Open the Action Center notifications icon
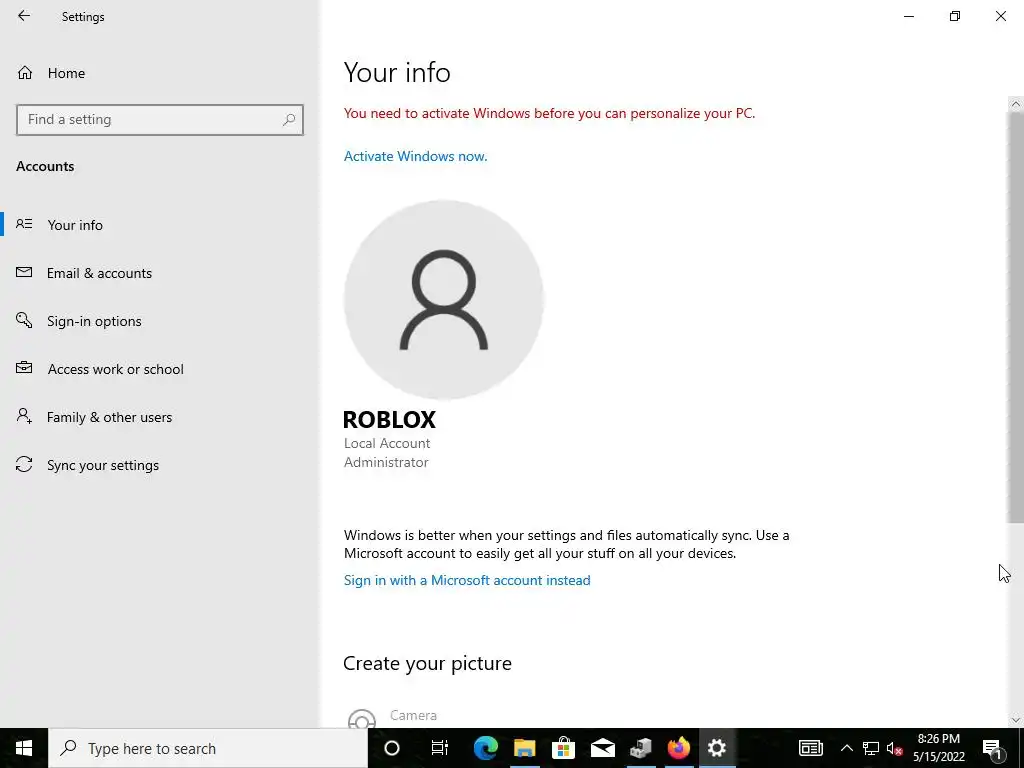The width and height of the screenshot is (1024, 768). pos(993,748)
